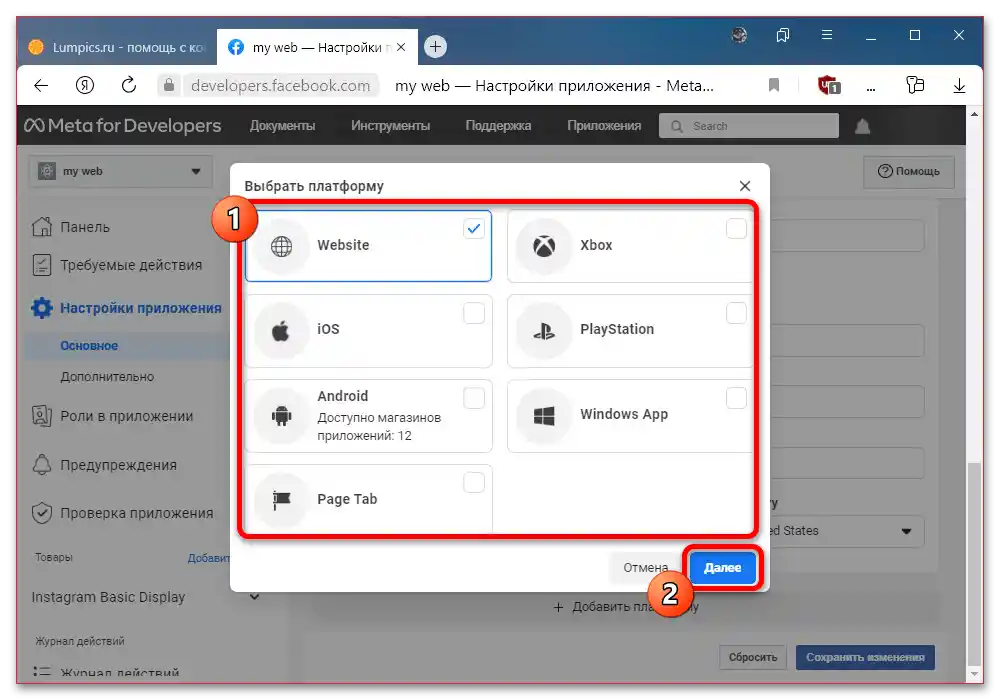
Task: Click the red shield extension icon
Action: [x=828, y=85]
